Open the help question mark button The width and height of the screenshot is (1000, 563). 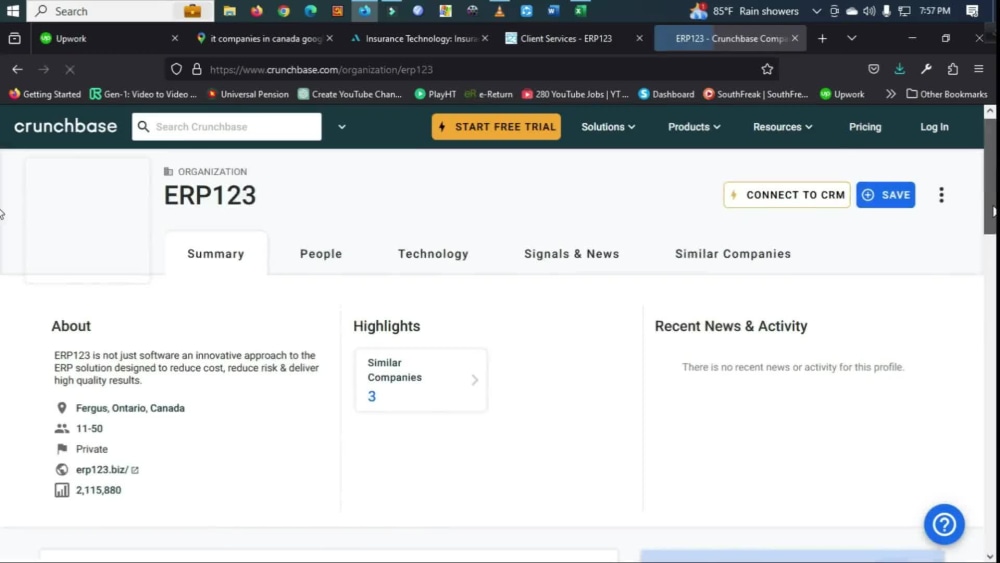coord(945,525)
